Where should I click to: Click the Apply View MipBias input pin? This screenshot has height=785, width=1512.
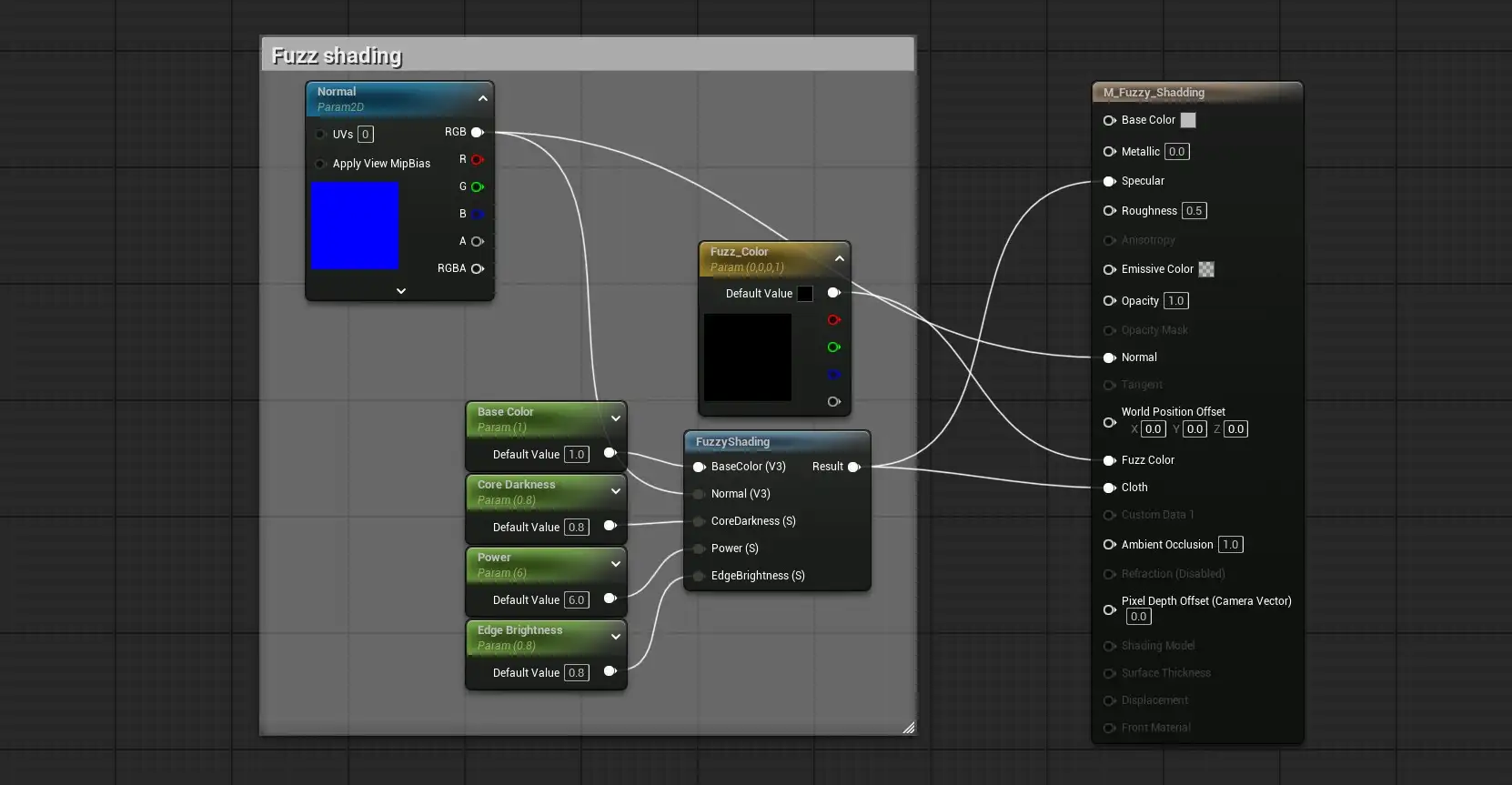(320, 164)
